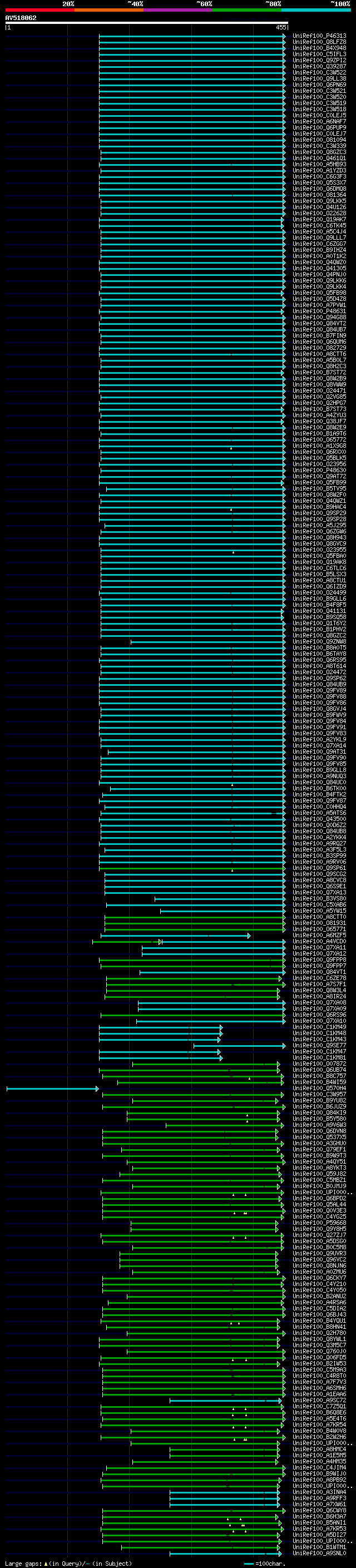This screenshot has width=356, height=1568.
Task: Select hit label UniRef100_C6G3F3
Action: (x=319, y=176)
